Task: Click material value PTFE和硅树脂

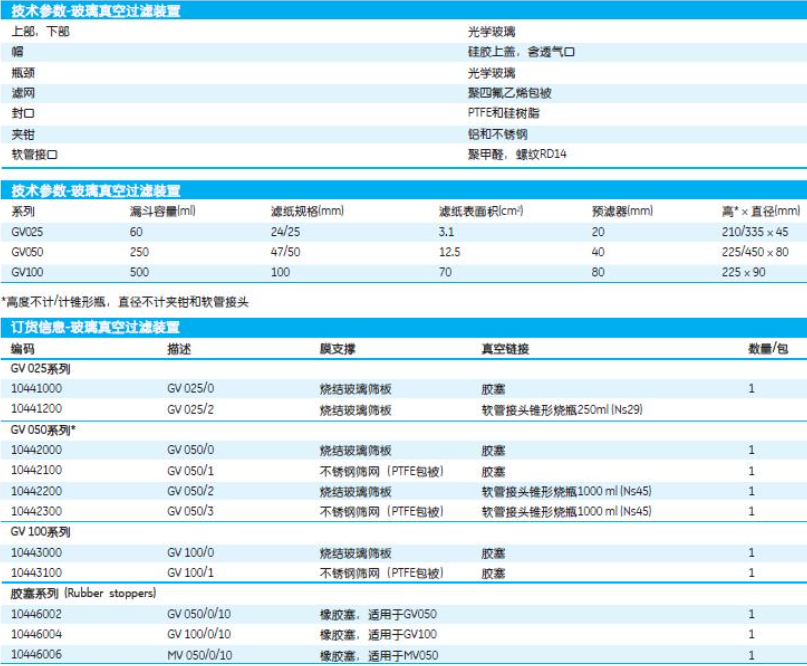Action: (x=504, y=113)
